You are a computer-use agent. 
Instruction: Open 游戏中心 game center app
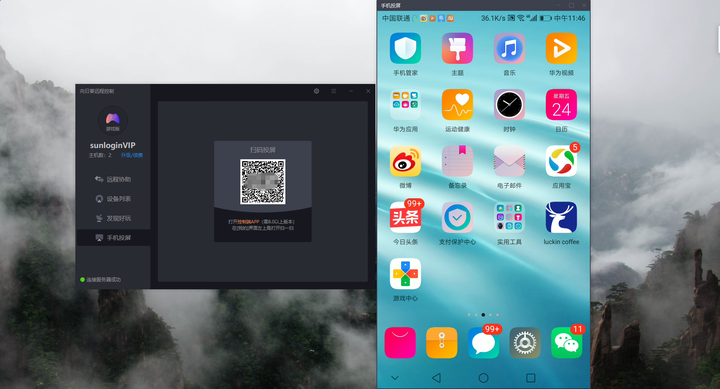pos(405,274)
